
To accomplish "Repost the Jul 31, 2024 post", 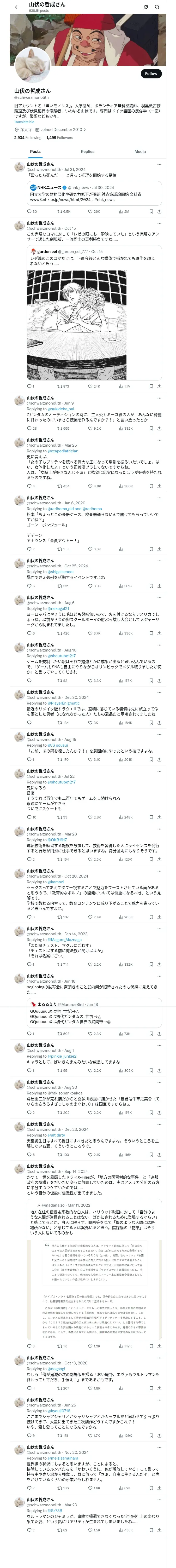I will (63, 211).
